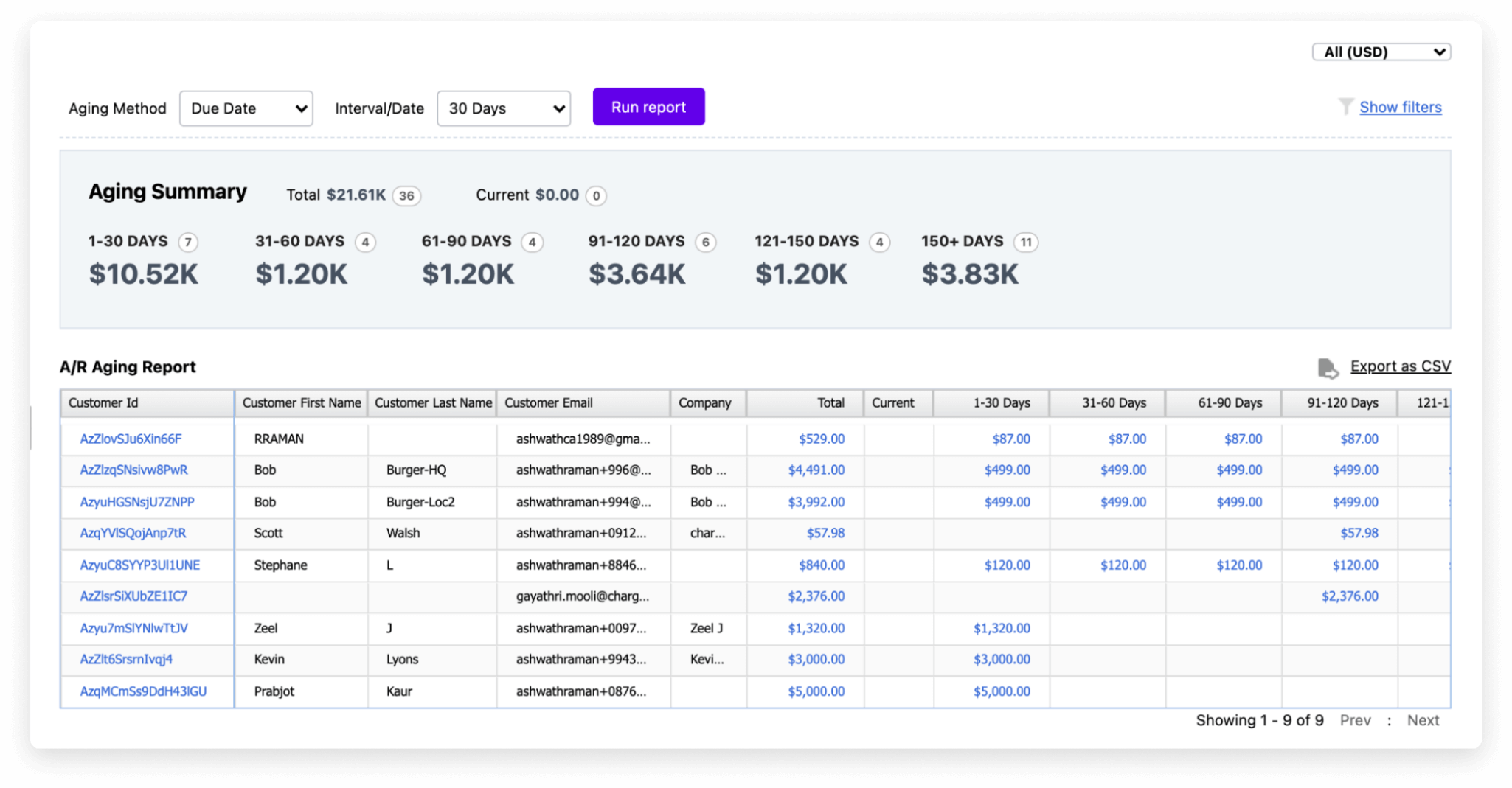Viewport: 1512px width, 788px height.
Task: Open the Aging Method dropdown
Action: (x=246, y=108)
